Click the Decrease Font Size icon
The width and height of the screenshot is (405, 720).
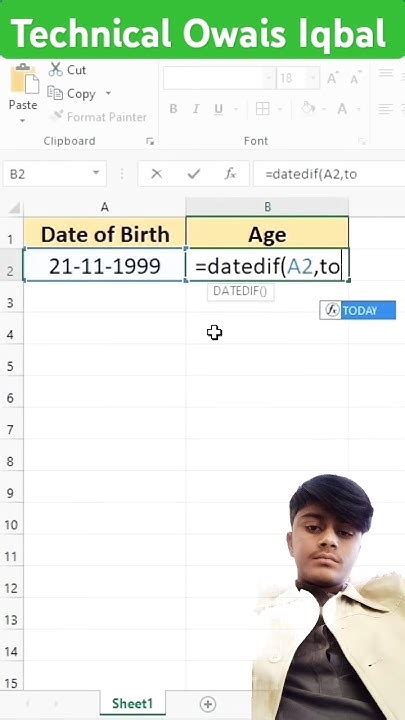355,79
